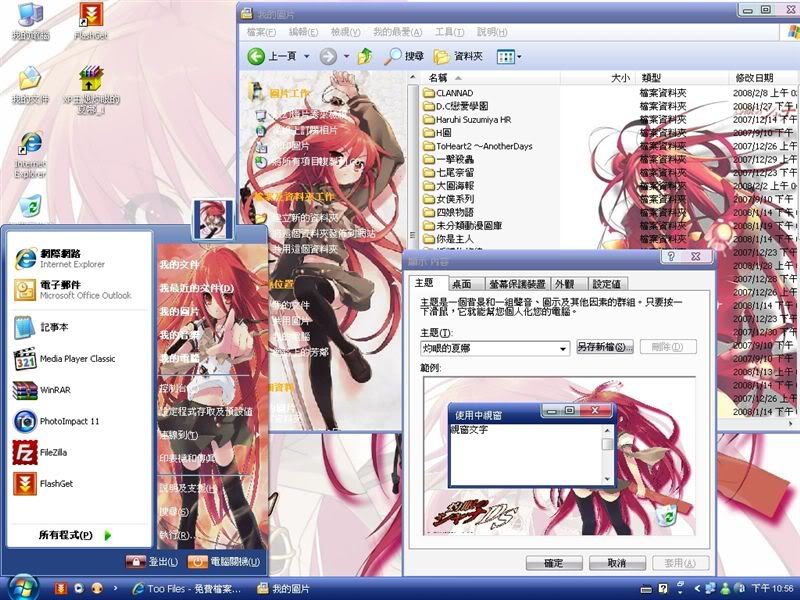Open 我的圖片 in Start menu right column
This screenshot has width=800, height=600.
(x=179, y=311)
